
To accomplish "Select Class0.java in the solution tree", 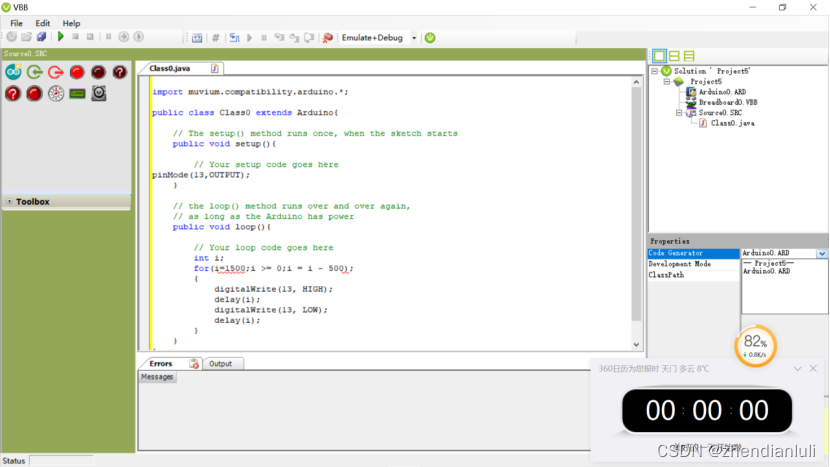I will pyautogui.click(x=733, y=123).
